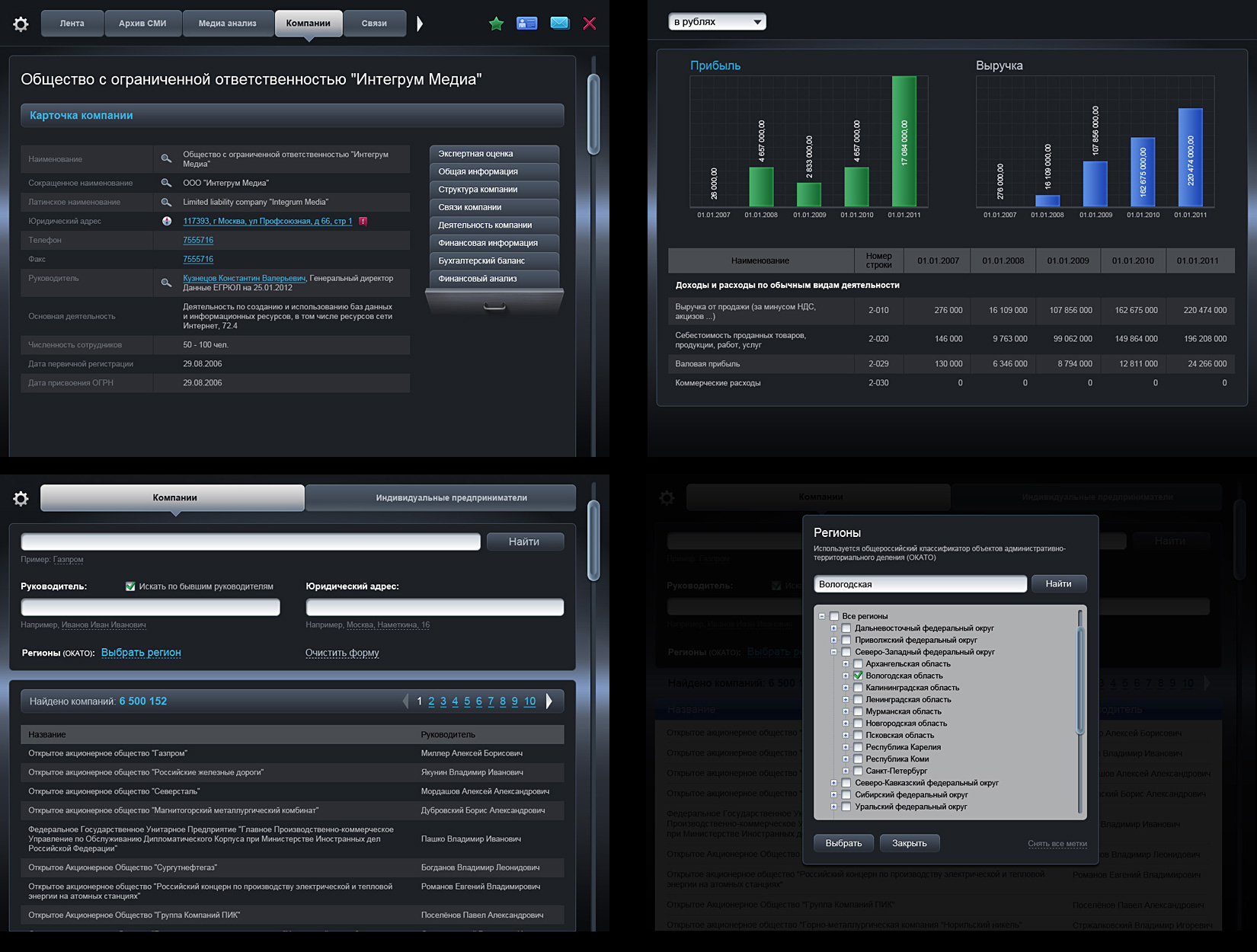Click right arrow to scroll the tabs
Viewport: 1257px width, 952px height.
coord(420,24)
